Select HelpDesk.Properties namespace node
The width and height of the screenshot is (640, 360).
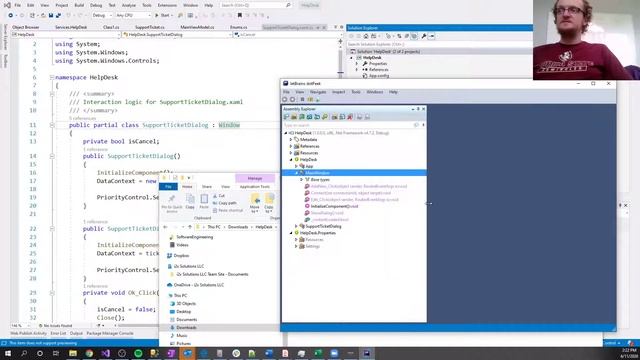(x=318, y=233)
